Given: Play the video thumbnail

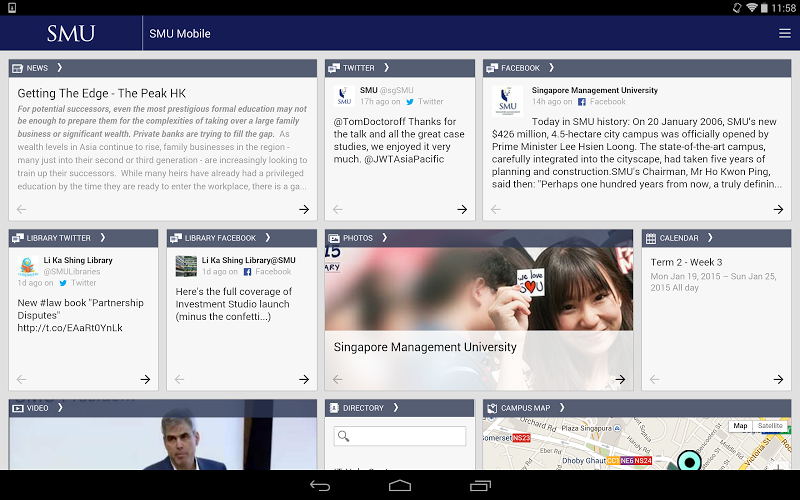Looking at the screenshot, I should pyautogui.click(x=163, y=443).
